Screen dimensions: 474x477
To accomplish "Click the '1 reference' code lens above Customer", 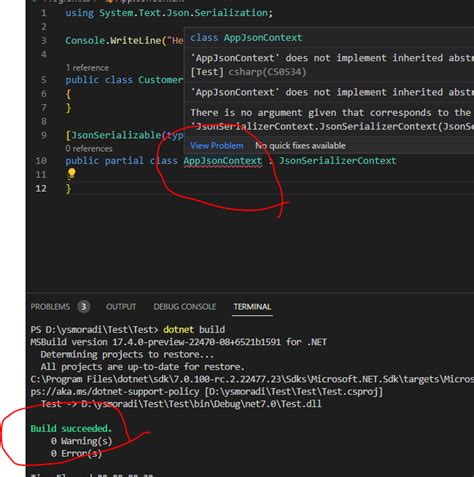I will pos(87,68).
